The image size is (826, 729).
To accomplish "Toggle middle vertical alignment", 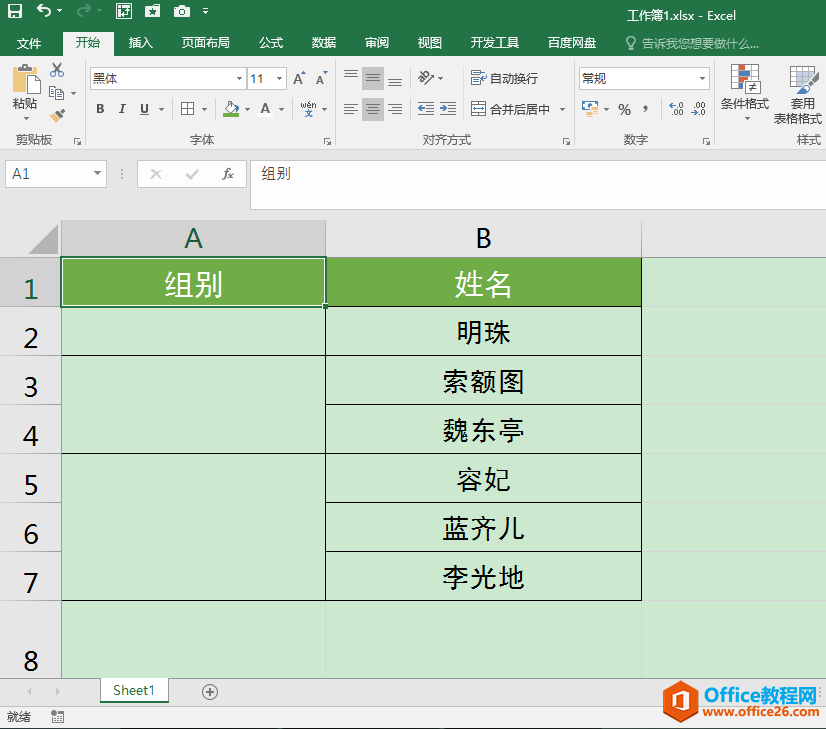I will point(373,78).
